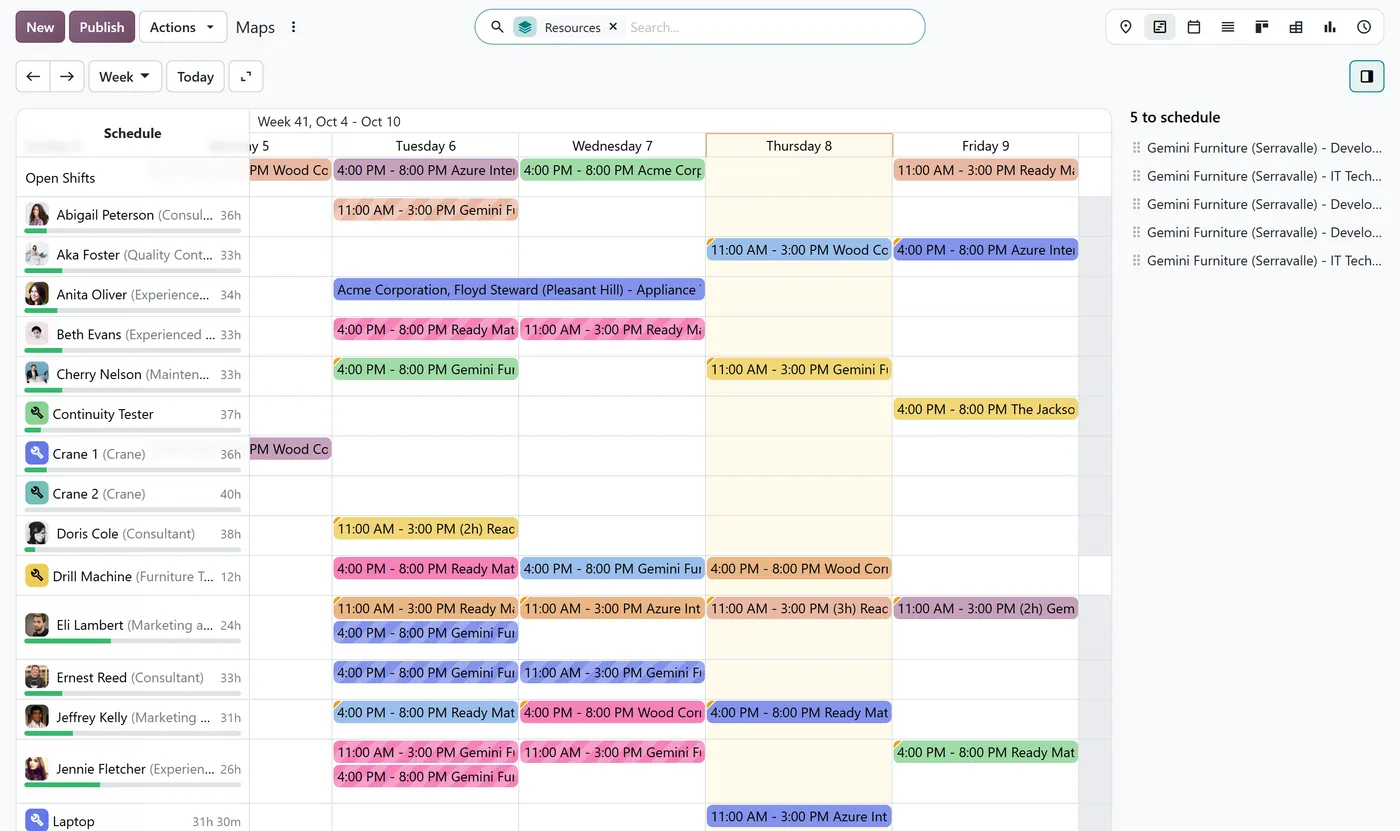Click the Crane 2 wrench icon
Viewport: 1400px width, 831px height.
tap(36, 493)
